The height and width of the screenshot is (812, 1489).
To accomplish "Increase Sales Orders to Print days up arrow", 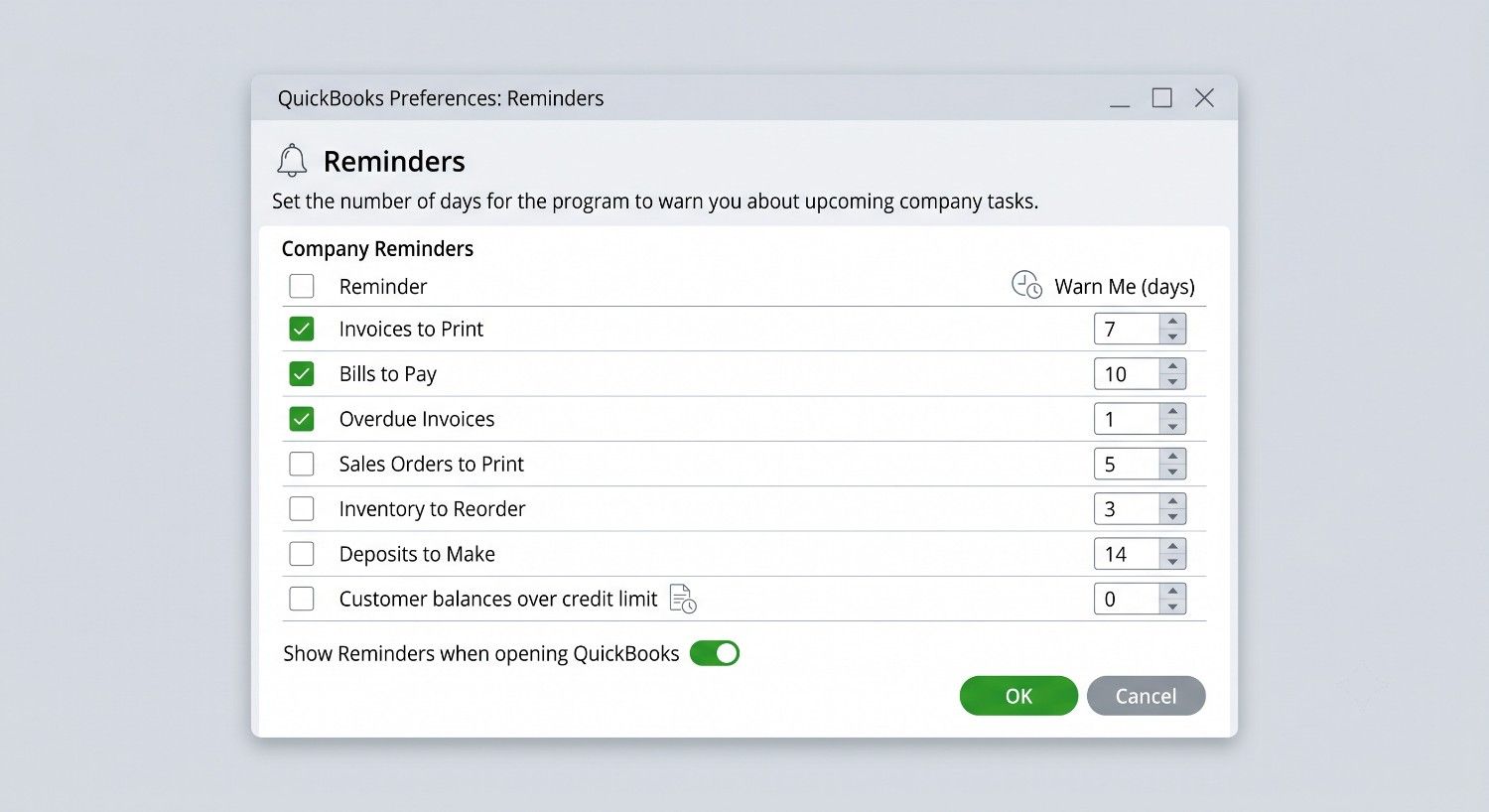I will pos(1172,457).
